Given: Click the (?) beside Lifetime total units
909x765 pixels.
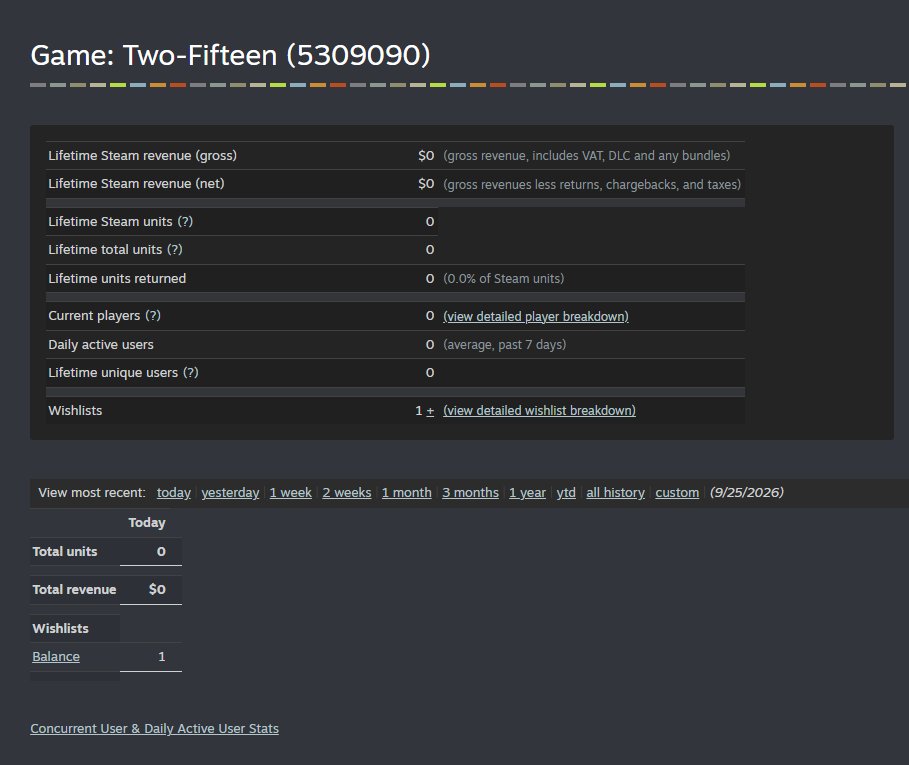Looking at the screenshot, I should pyautogui.click(x=174, y=249).
